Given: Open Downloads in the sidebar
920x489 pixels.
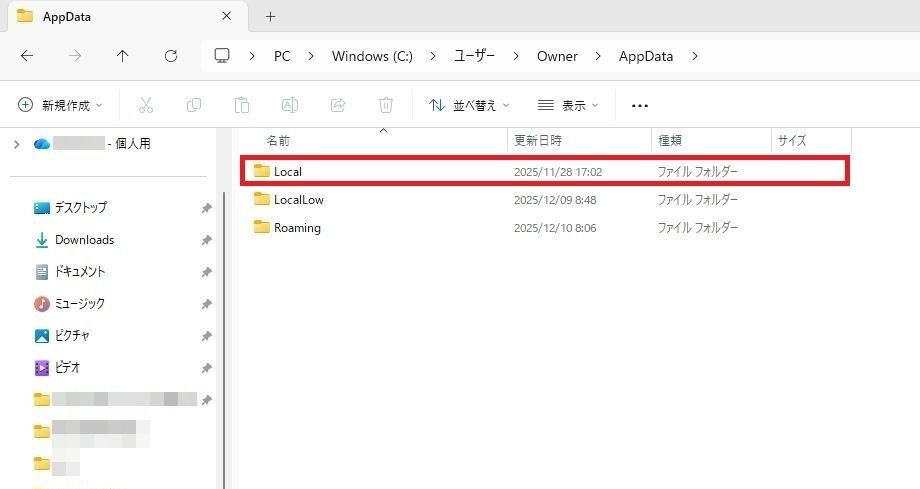Looking at the screenshot, I should [84, 240].
